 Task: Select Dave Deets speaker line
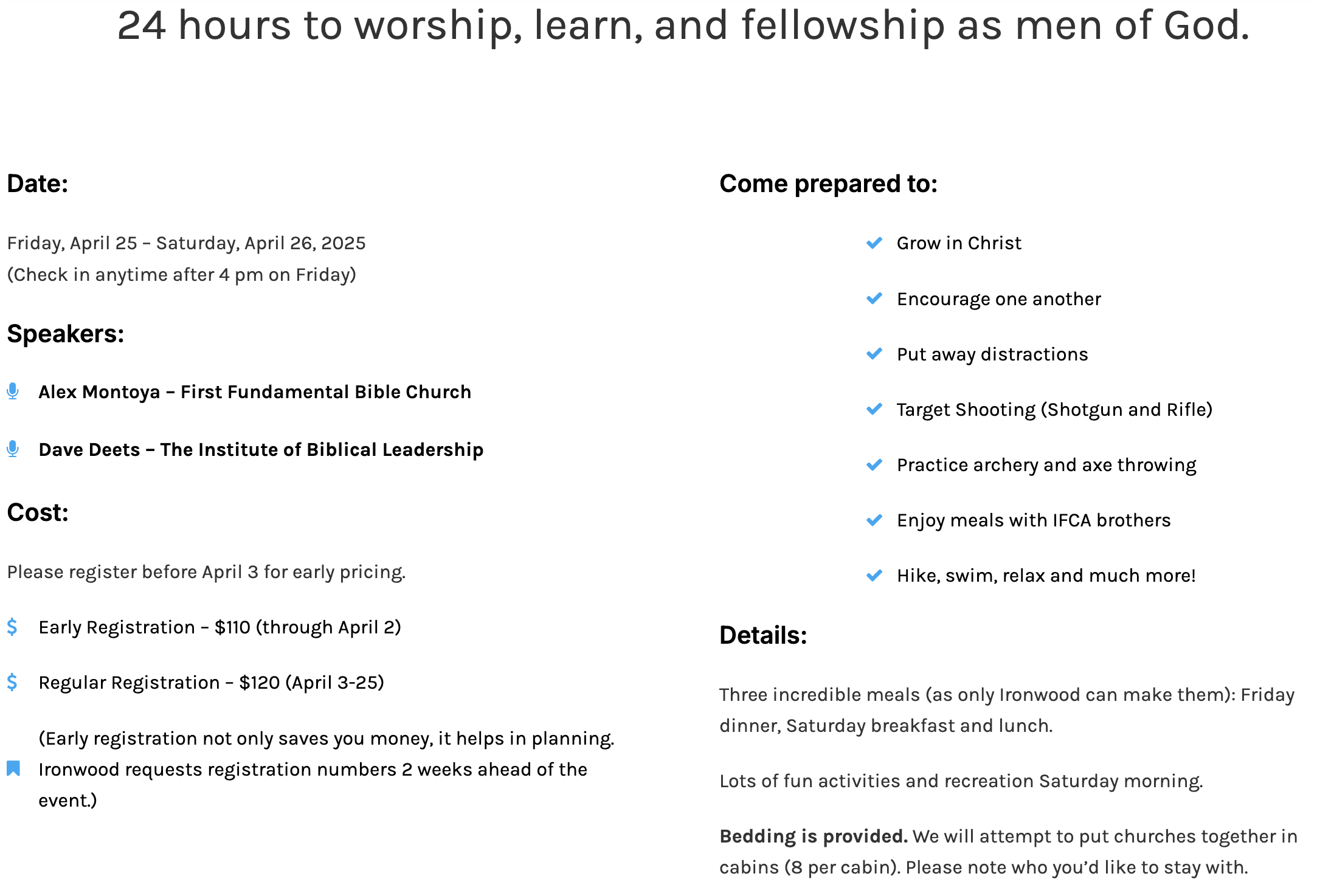point(261,450)
